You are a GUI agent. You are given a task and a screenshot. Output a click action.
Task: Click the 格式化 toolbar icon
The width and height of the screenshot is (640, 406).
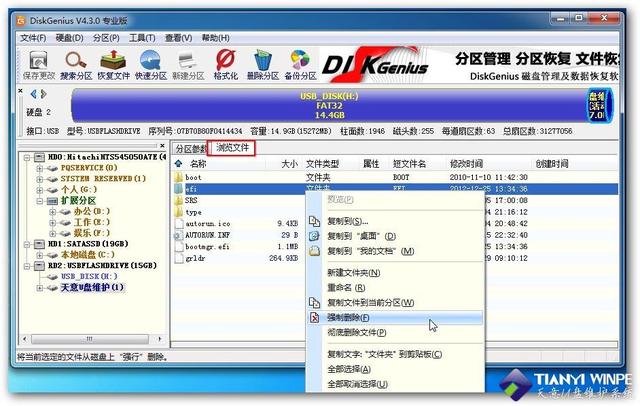(x=225, y=60)
